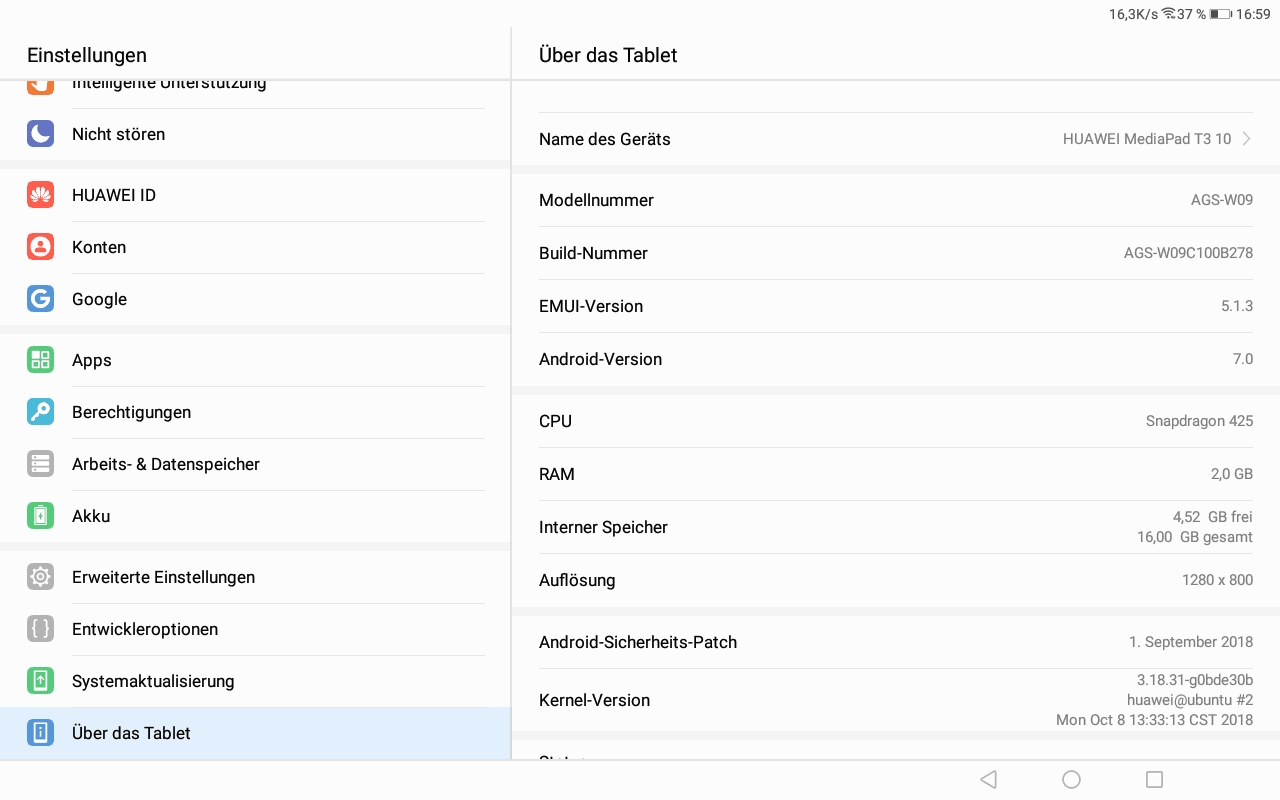Tap the Entwickleroptionen braces icon
1280x800 pixels.
click(x=40, y=629)
